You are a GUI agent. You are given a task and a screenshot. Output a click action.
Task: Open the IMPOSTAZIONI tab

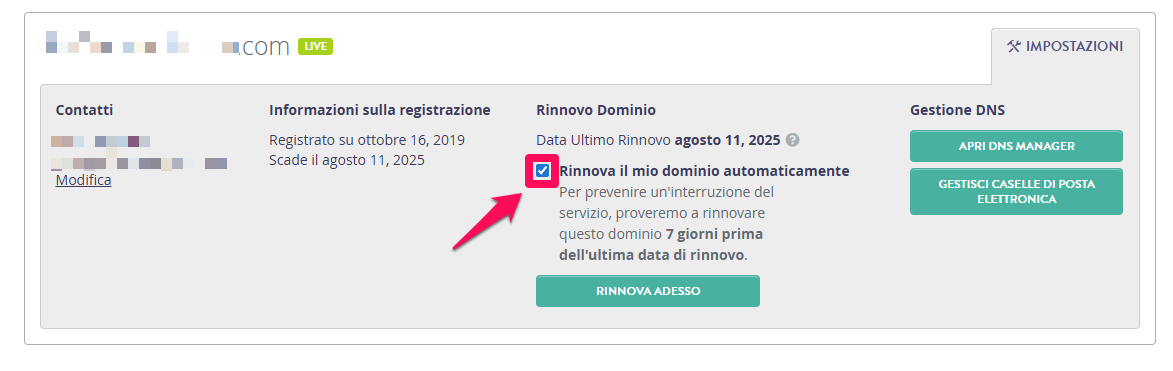click(1065, 46)
